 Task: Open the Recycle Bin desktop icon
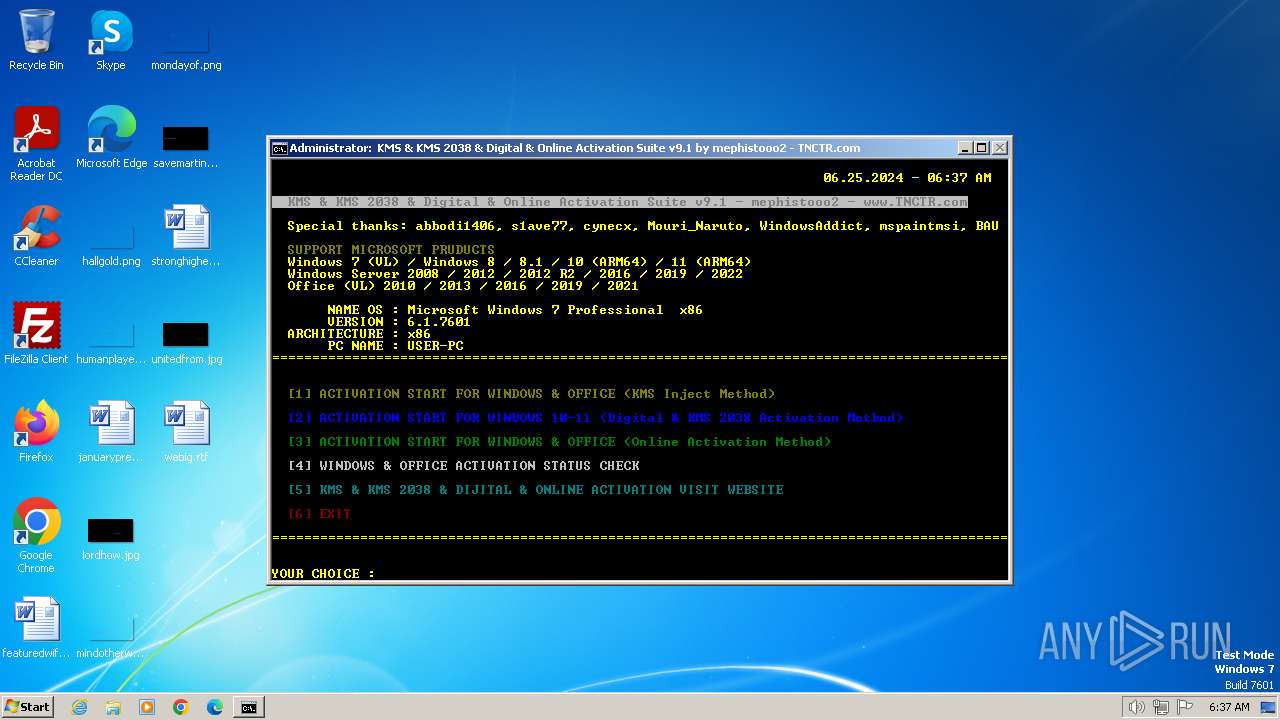point(36,40)
